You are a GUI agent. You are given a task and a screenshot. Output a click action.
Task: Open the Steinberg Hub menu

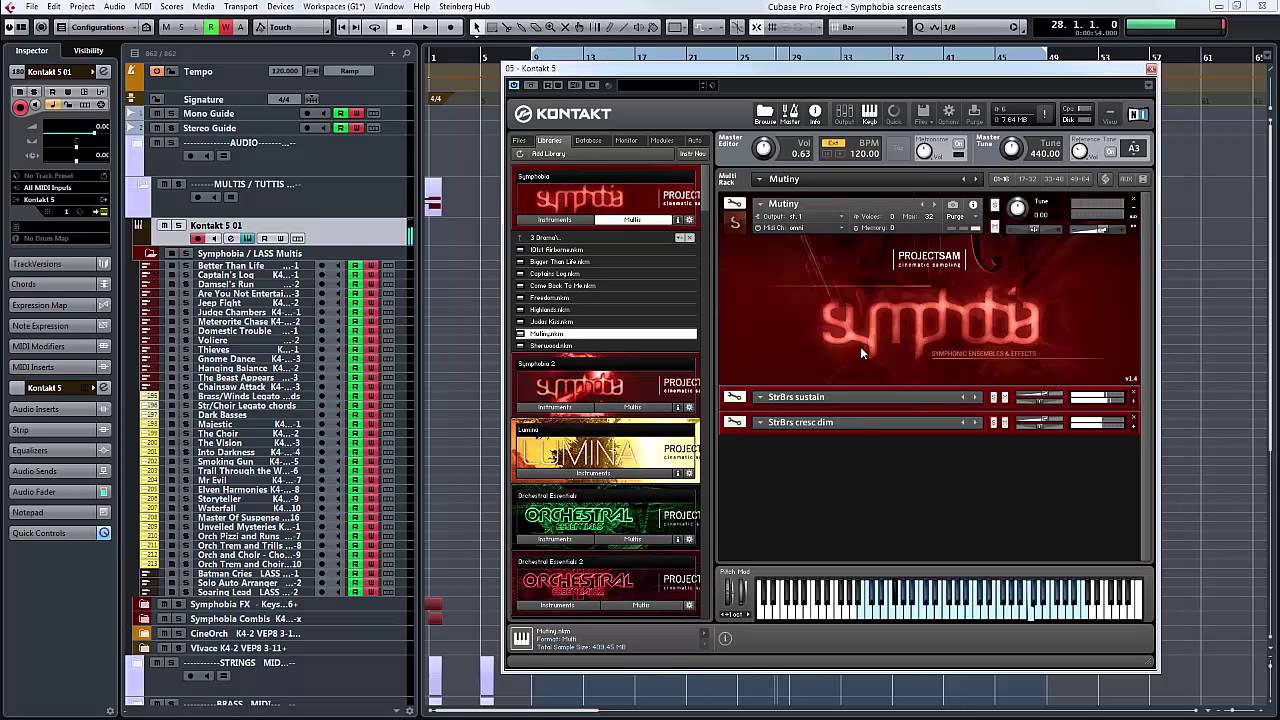pos(465,6)
